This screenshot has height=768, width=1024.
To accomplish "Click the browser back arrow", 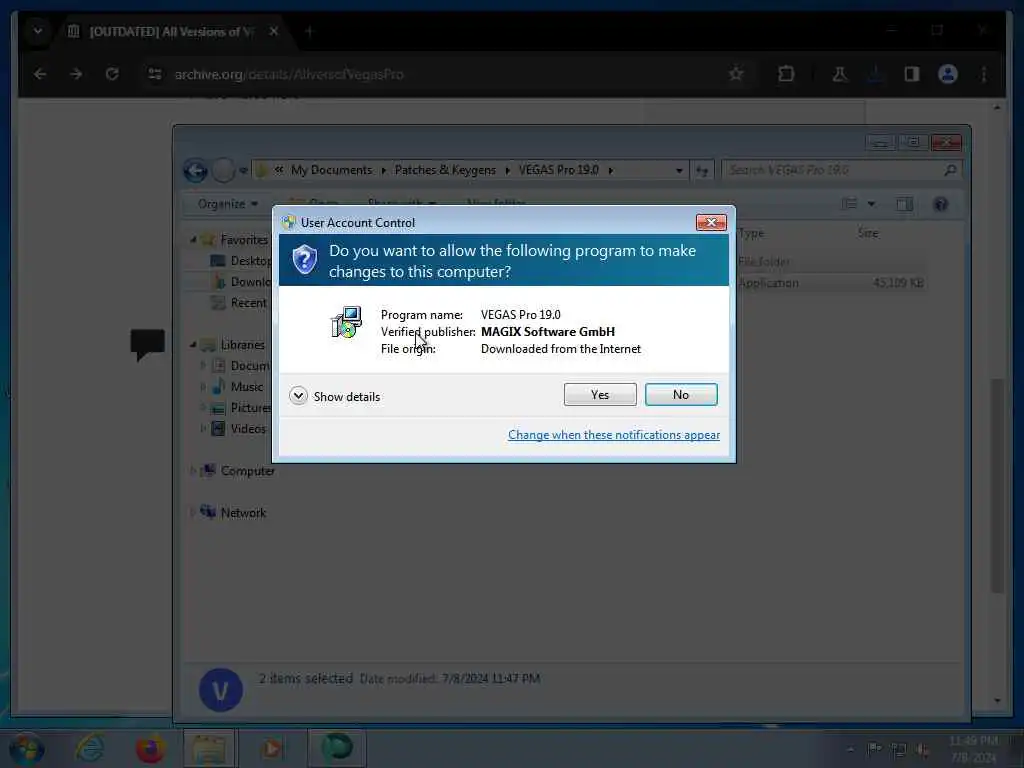I will [40, 74].
